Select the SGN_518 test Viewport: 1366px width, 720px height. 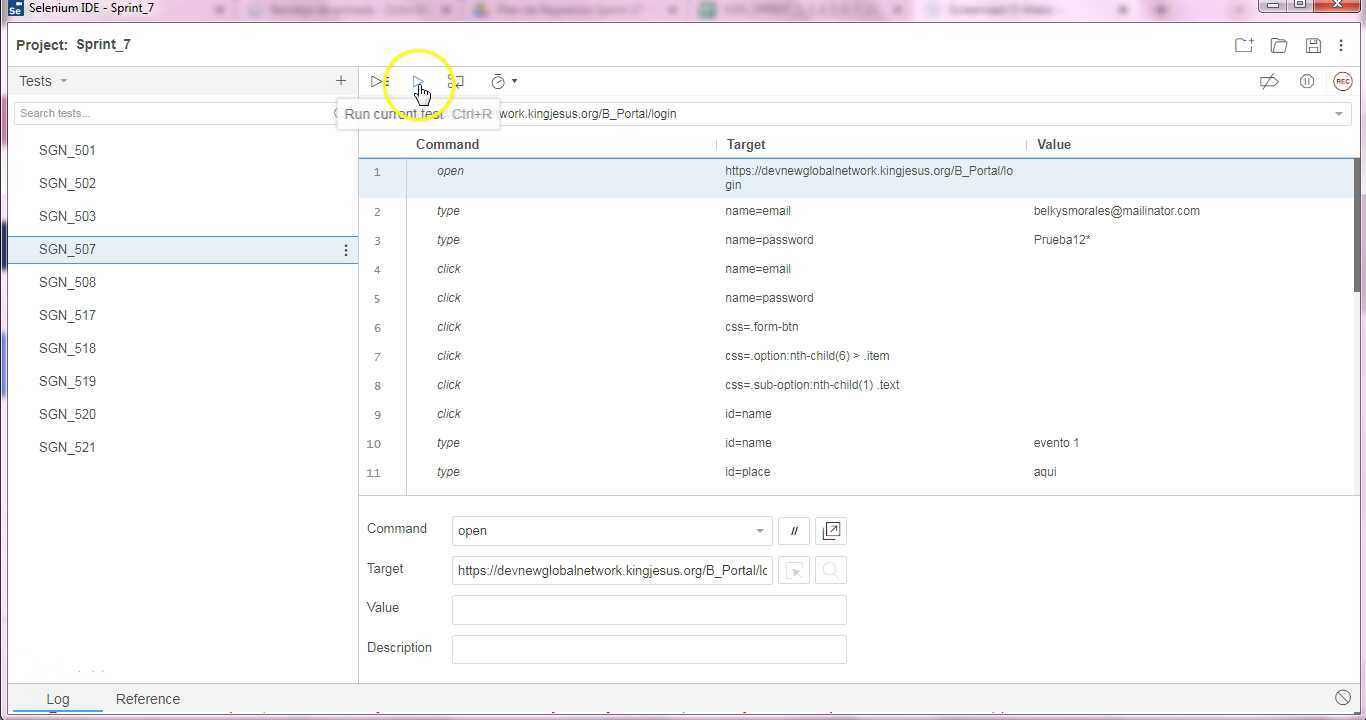[68, 348]
